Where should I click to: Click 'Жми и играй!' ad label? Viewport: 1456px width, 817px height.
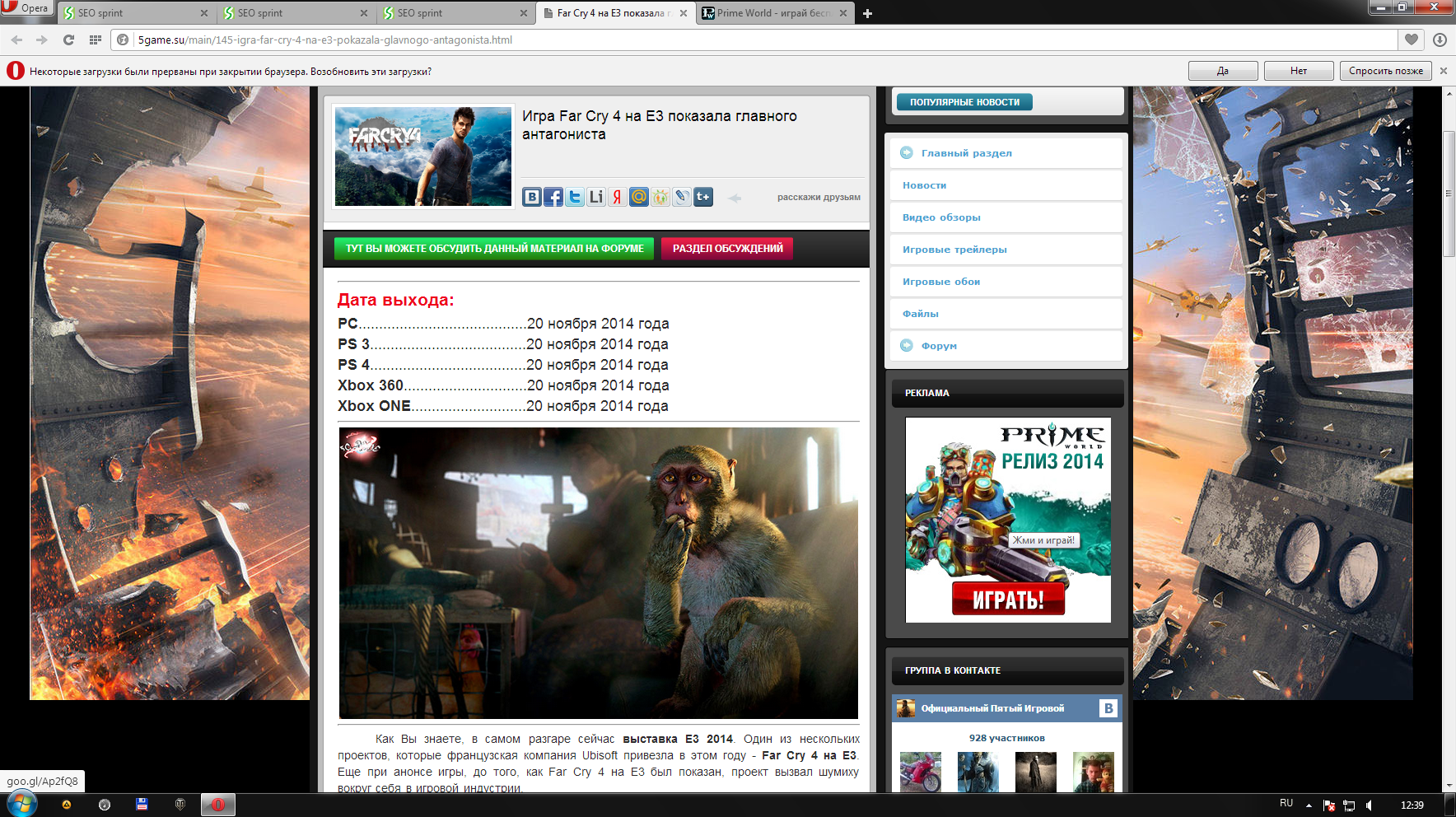pos(1043,540)
